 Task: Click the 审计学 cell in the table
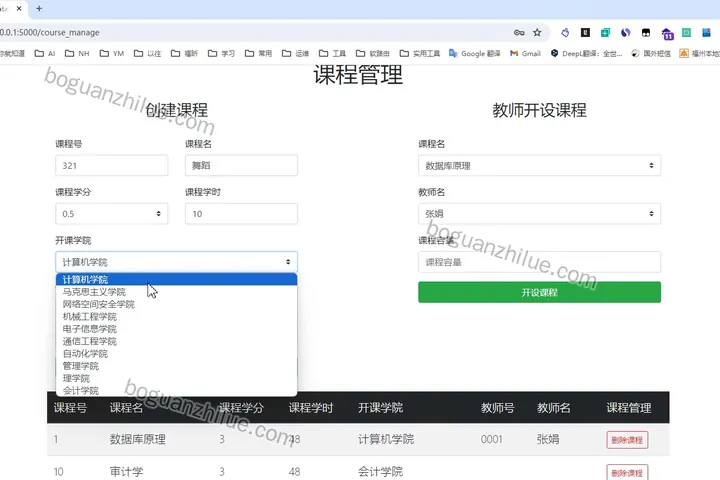click(126, 472)
